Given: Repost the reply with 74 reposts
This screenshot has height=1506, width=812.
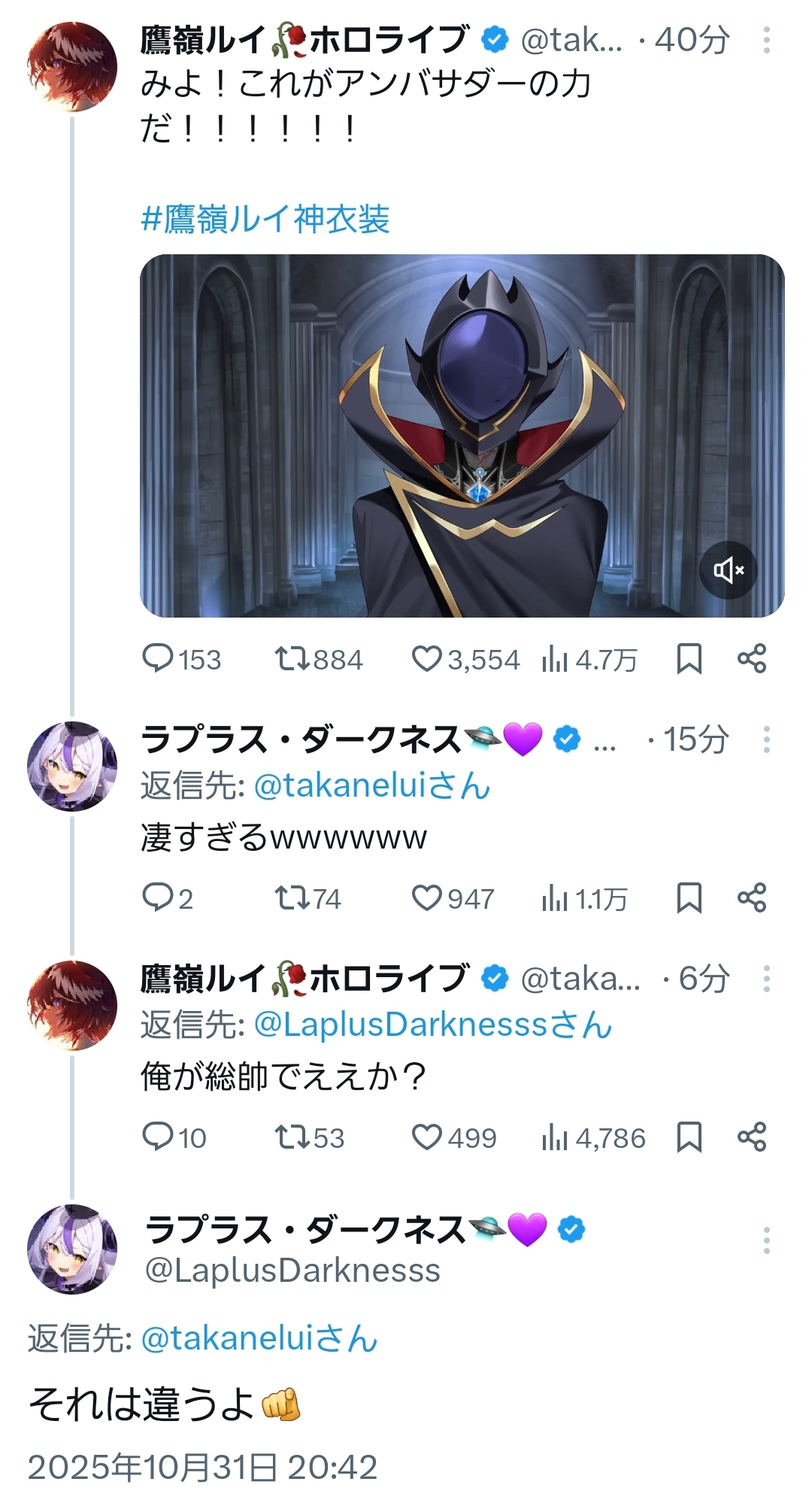Looking at the screenshot, I should 290,898.
